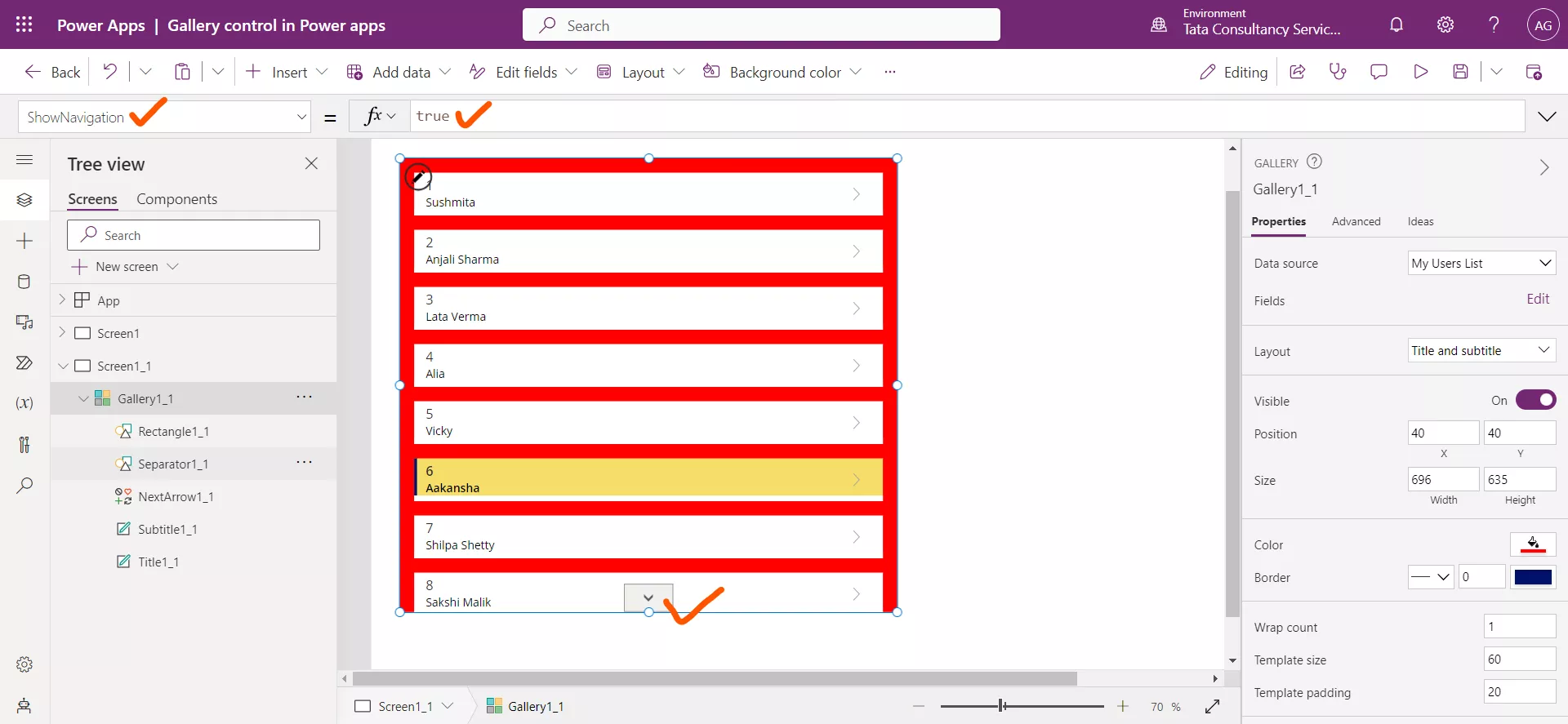Click the Fields Edit link
The image size is (1568, 724).
click(1538, 299)
